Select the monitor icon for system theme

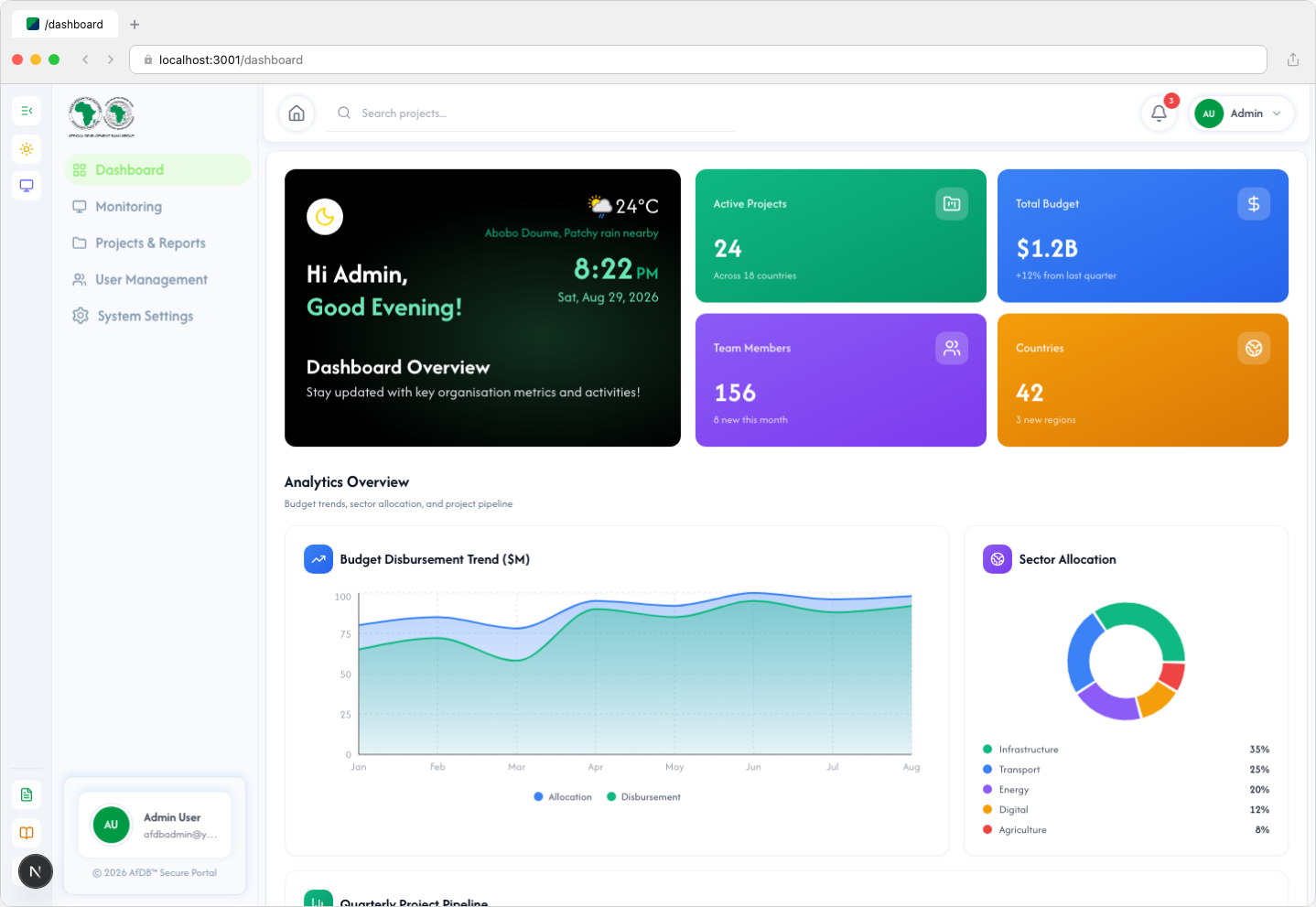click(27, 186)
